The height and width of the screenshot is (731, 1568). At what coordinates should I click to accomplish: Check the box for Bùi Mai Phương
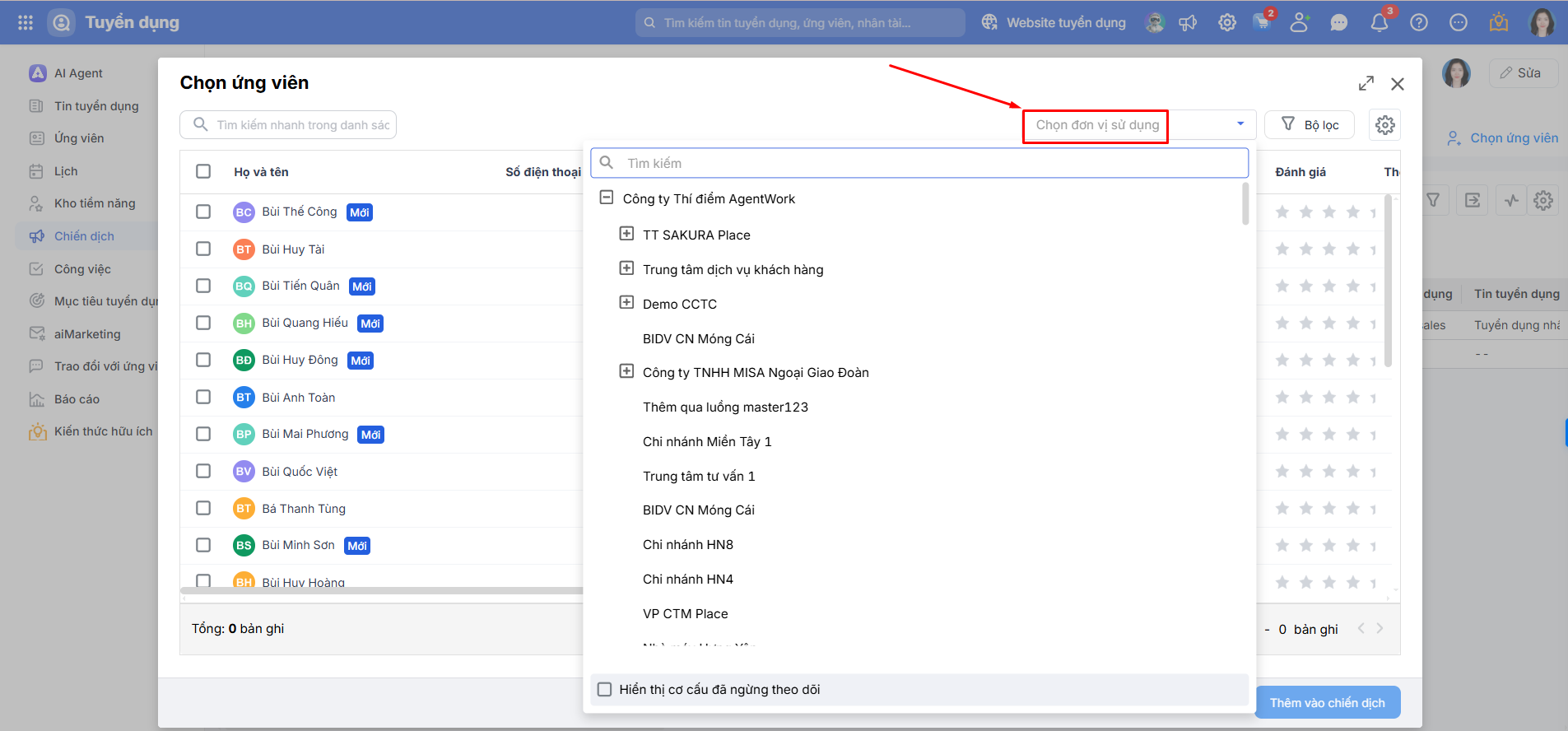point(203,434)
